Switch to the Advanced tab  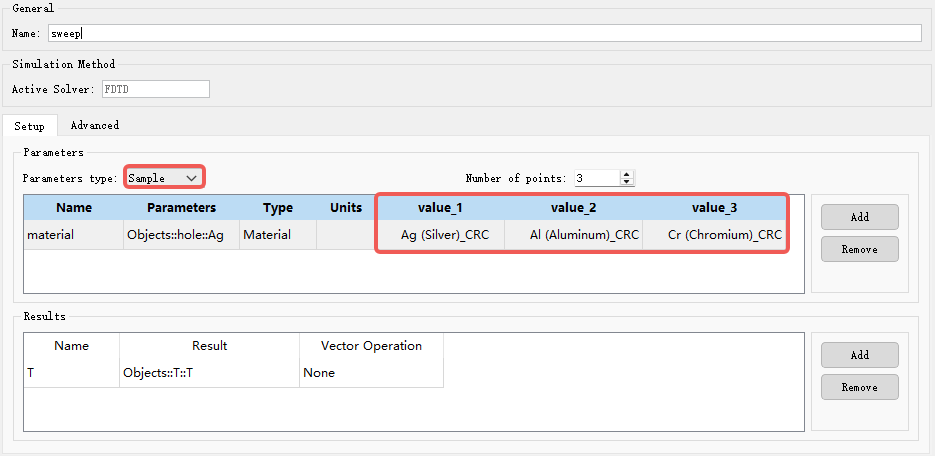(95, 125)
